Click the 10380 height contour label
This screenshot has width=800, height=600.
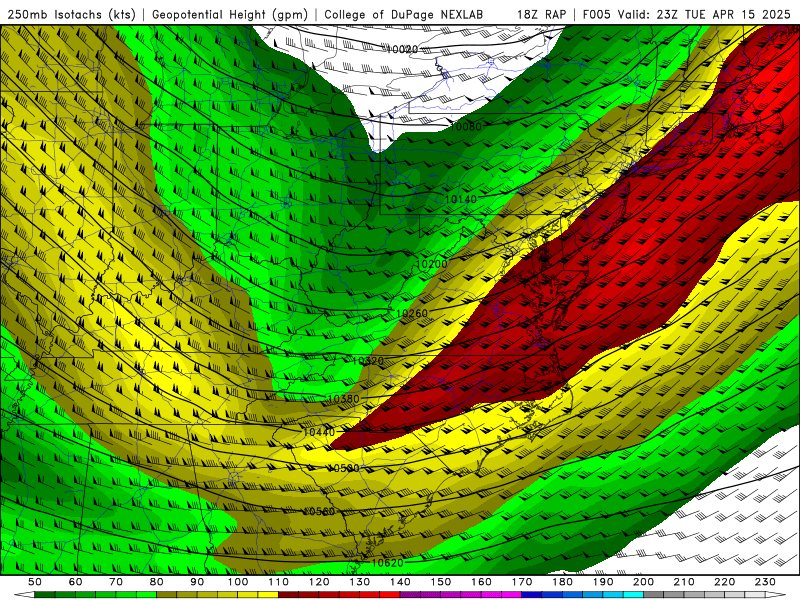pos(343,398)
